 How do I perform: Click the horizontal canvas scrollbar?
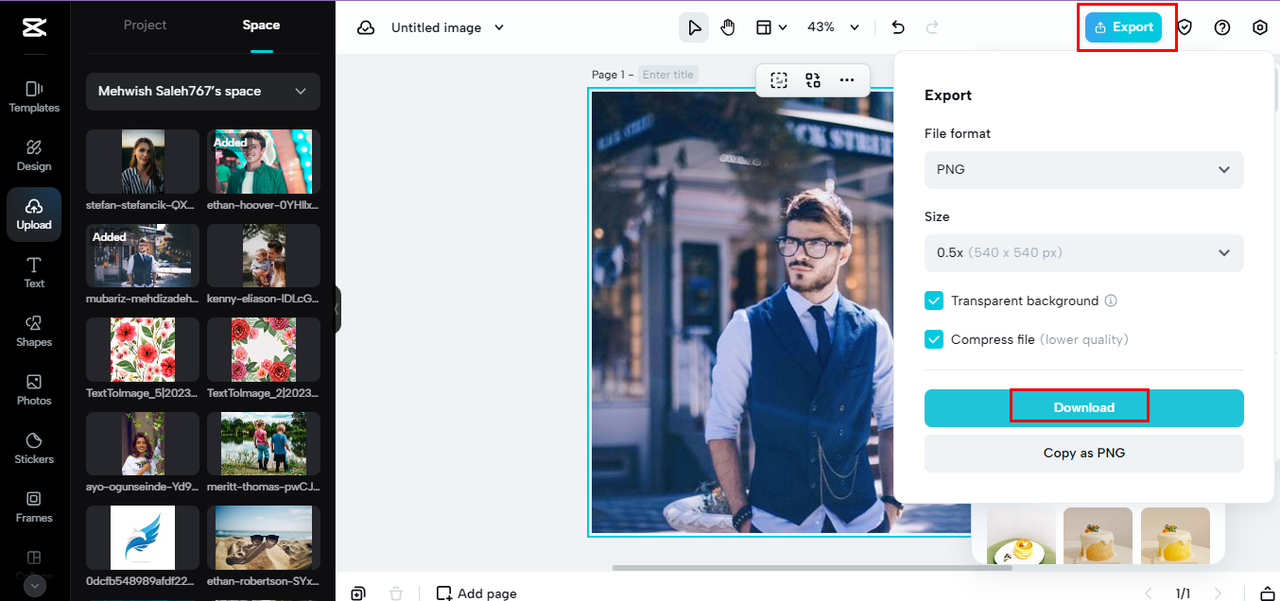pos(812,568)
